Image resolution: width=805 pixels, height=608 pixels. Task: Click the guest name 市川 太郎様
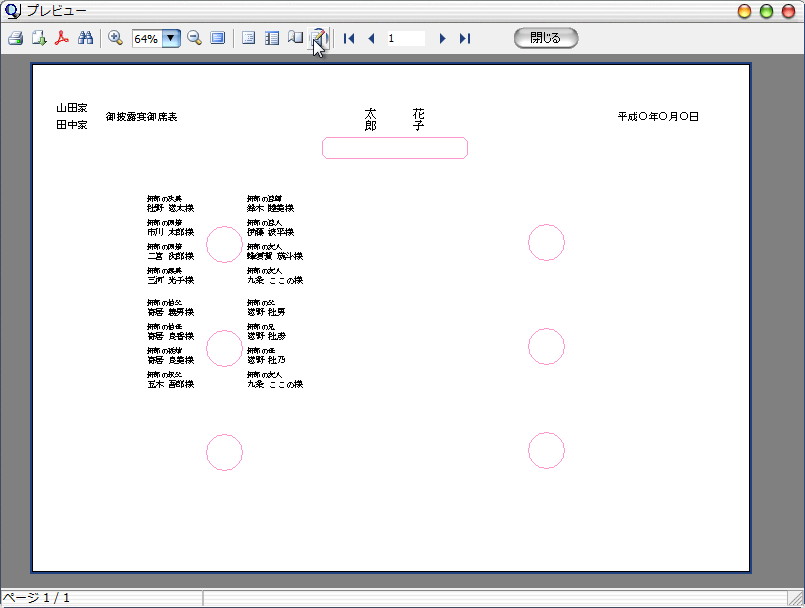click(x=170, y=232)
